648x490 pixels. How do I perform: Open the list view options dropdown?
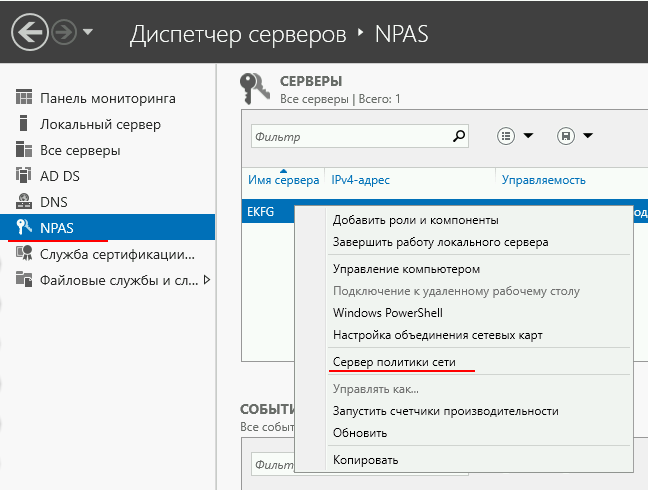(x=515, y=136)
